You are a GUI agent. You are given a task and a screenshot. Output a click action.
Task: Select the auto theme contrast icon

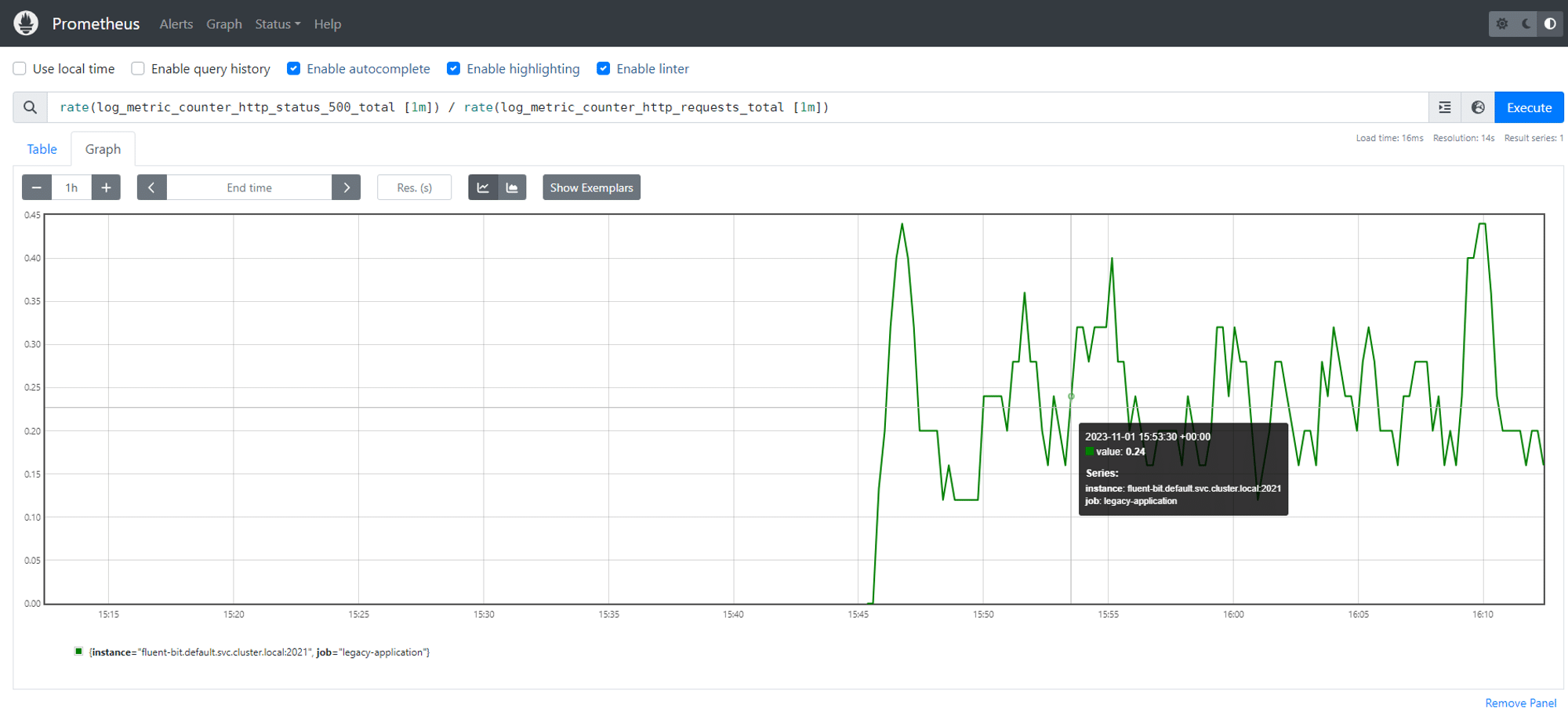(1550, 24)
